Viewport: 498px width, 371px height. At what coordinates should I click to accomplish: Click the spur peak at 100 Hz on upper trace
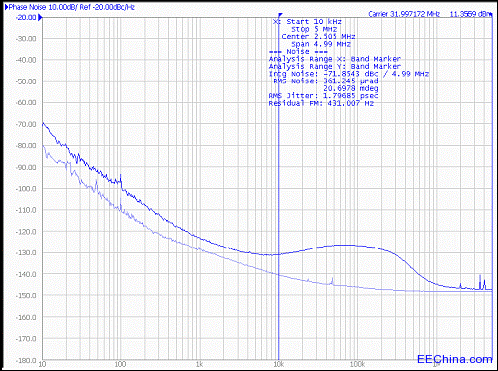pos(120,176)
